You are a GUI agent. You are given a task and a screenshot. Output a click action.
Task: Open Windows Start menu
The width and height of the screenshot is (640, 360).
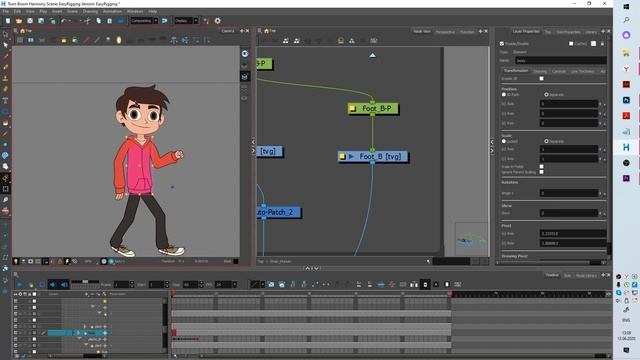coord(626,7)
